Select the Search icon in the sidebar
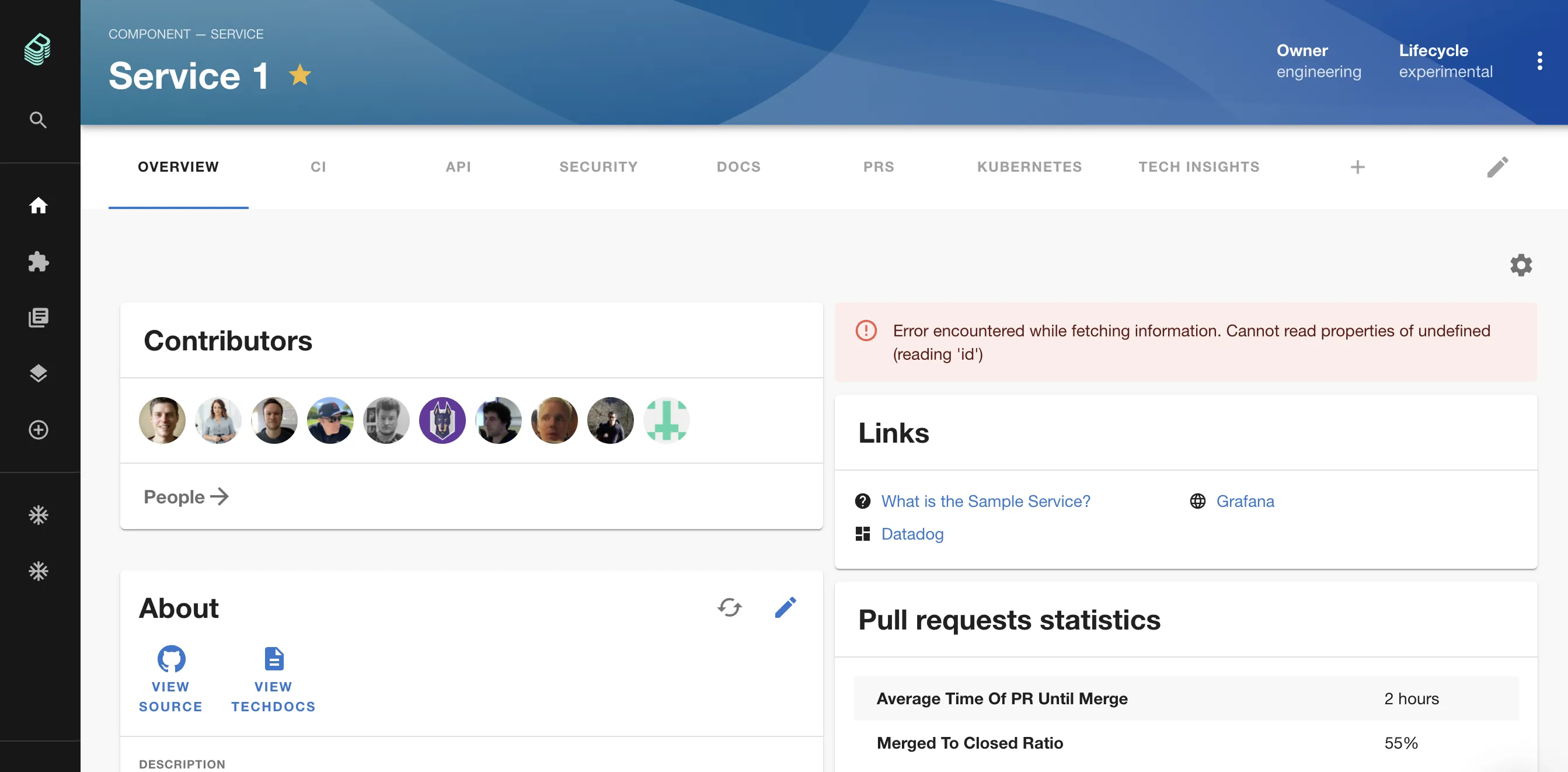 (39, 120)
